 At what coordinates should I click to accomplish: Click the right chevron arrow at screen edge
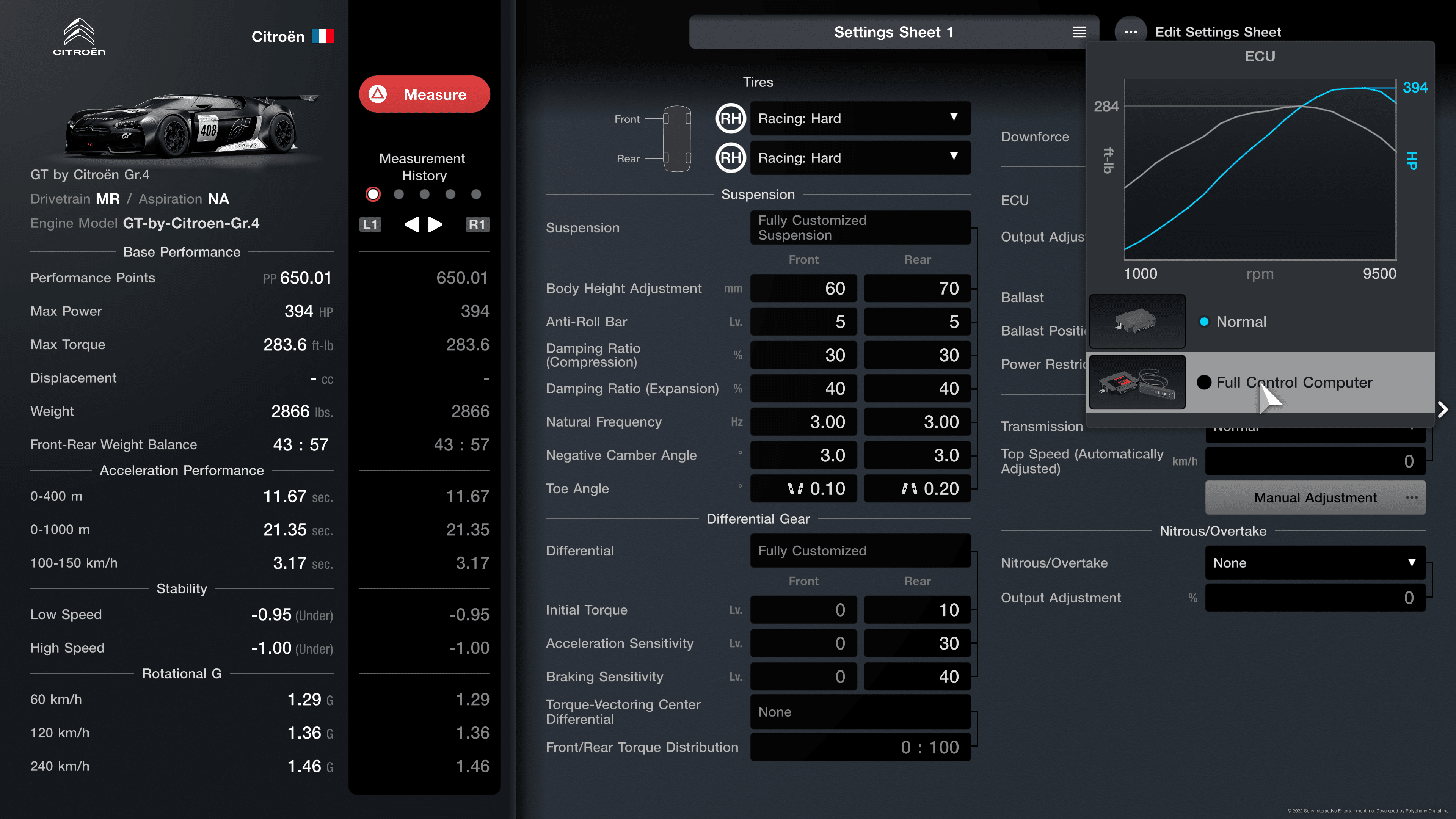1443,409
